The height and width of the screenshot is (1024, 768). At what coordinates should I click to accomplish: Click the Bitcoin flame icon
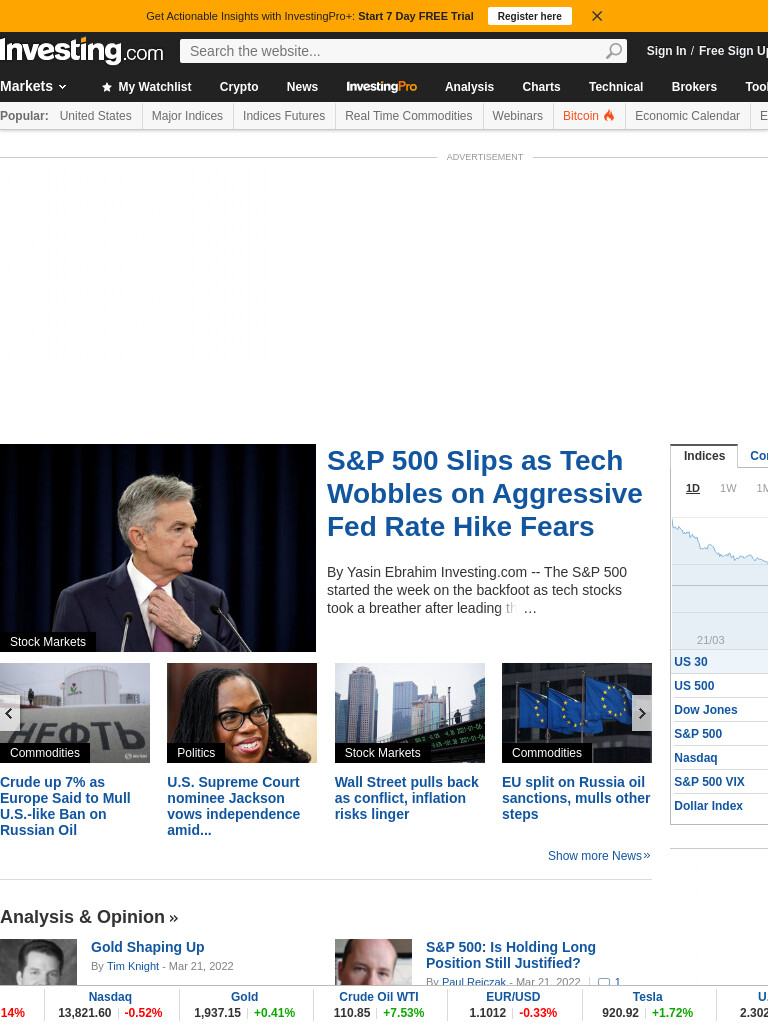pyautogui.click(x=609, y=116)
